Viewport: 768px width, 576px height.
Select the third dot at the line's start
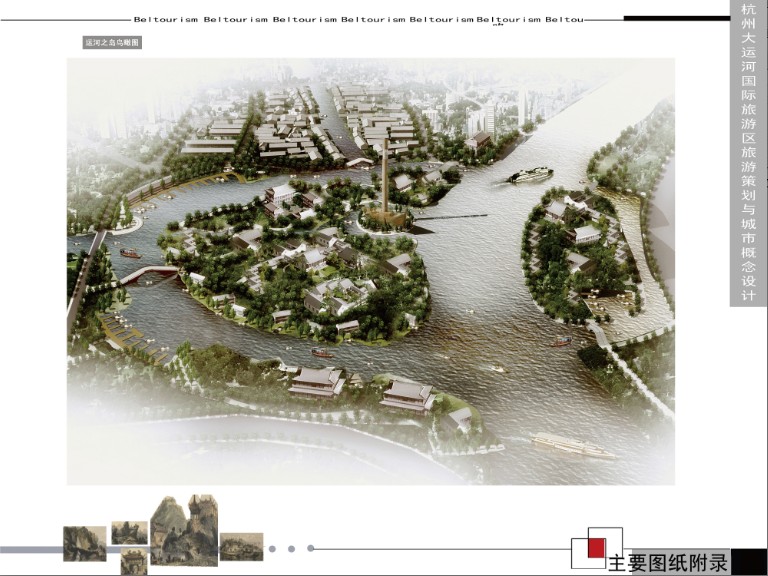click(311, 548)
